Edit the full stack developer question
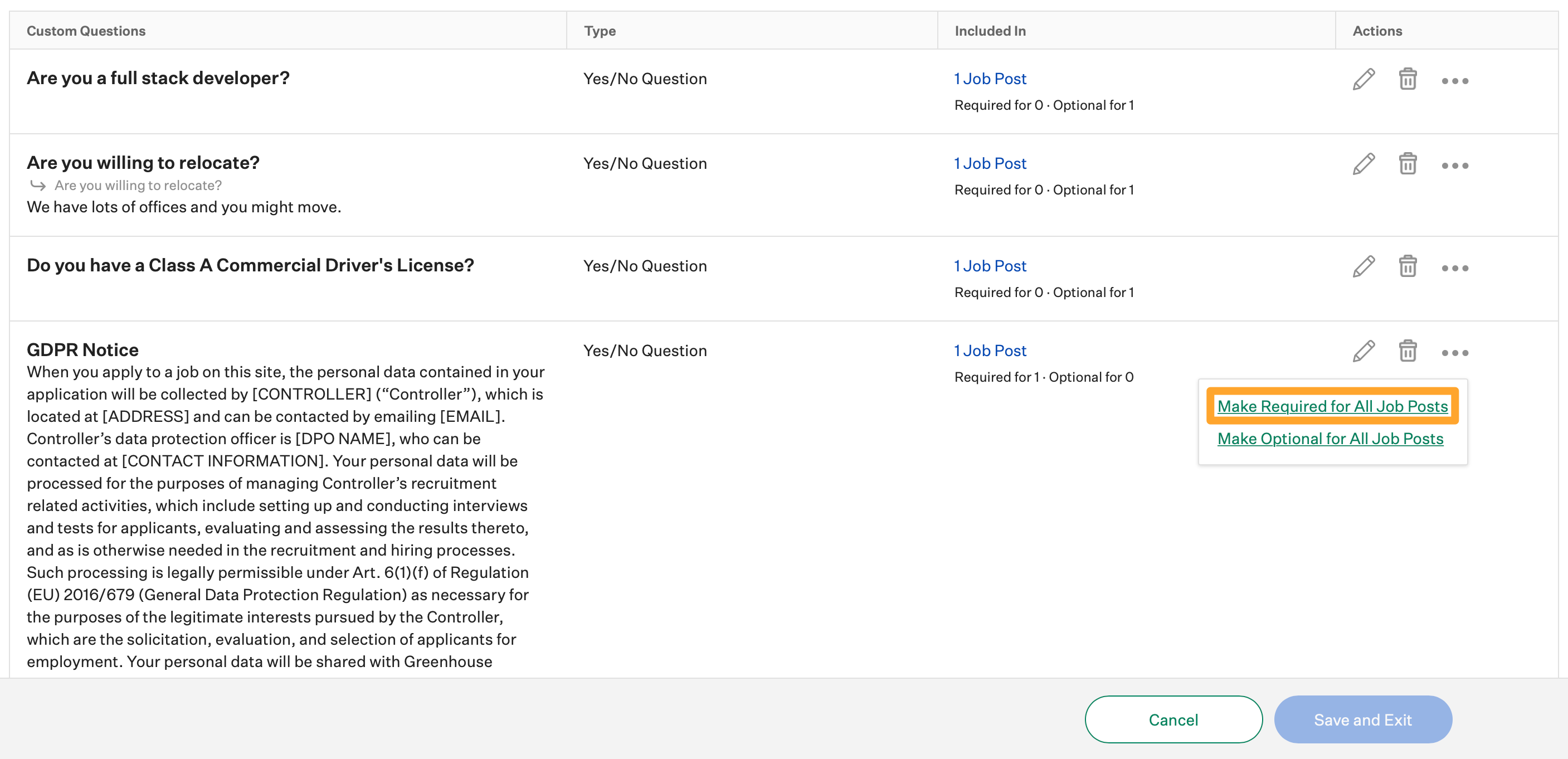This screenshot has height=759, width=1568. pyautogui.click(x=1364, y=79)
